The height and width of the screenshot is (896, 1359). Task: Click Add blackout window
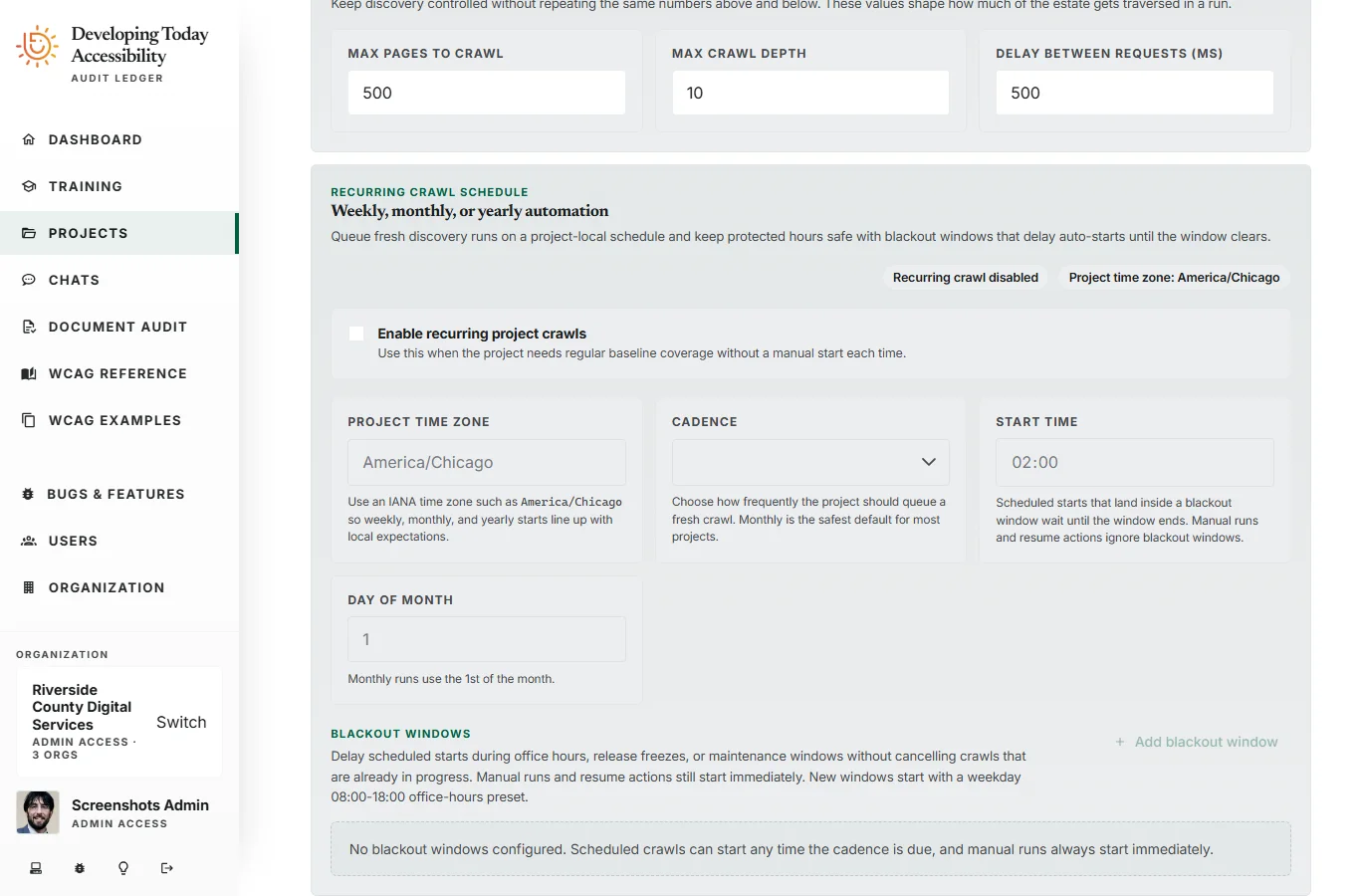pyautogui.click(x=1197, y=742)
